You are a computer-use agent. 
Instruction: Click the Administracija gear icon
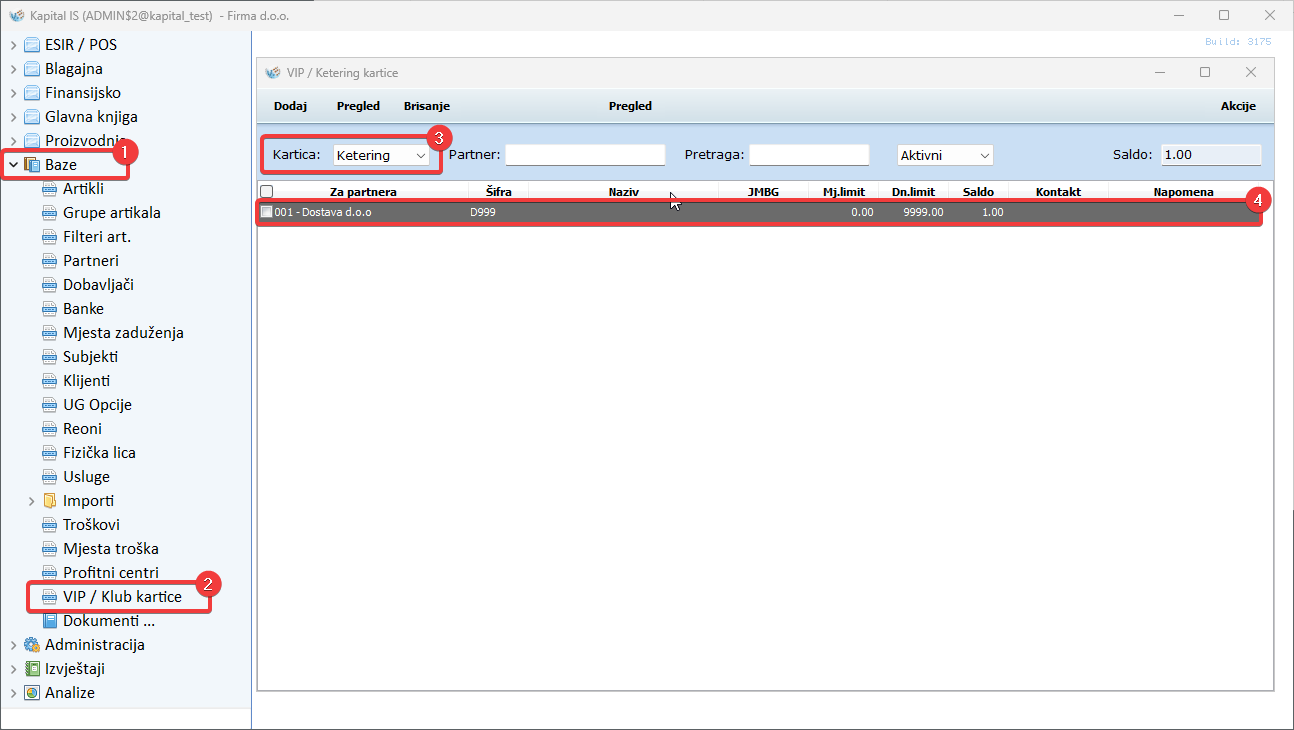[32, 645]
